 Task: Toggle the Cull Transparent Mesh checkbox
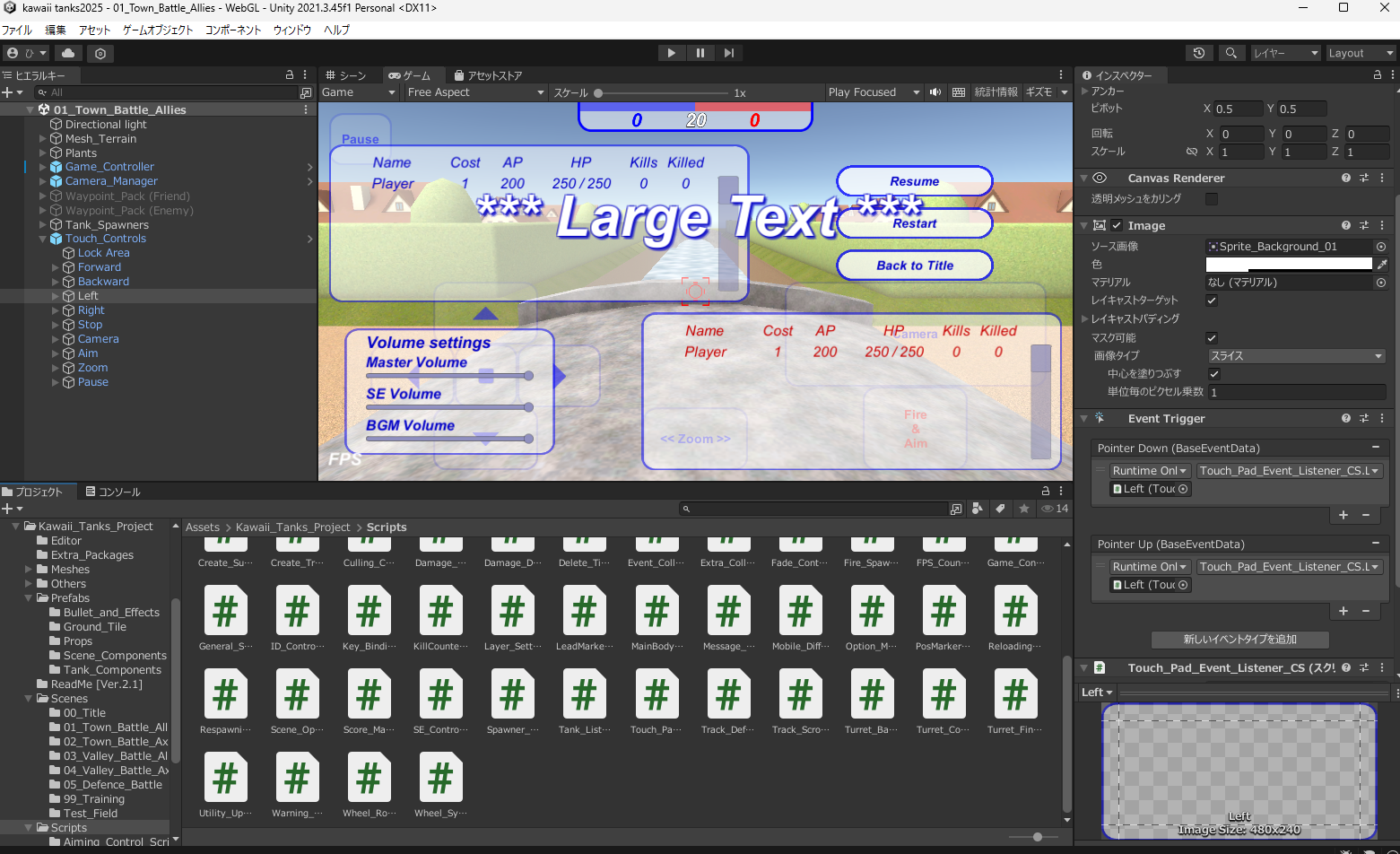1212,199
